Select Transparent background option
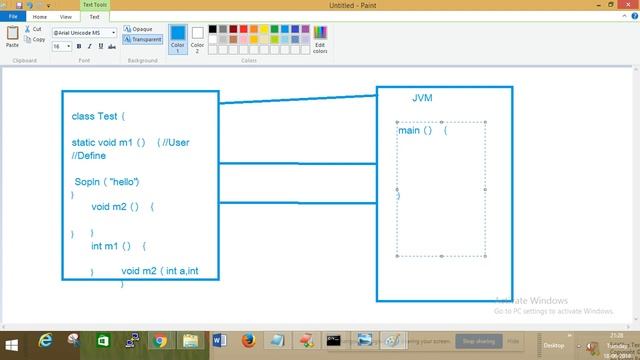Screen dimensions: 640x360 [142, 39]
